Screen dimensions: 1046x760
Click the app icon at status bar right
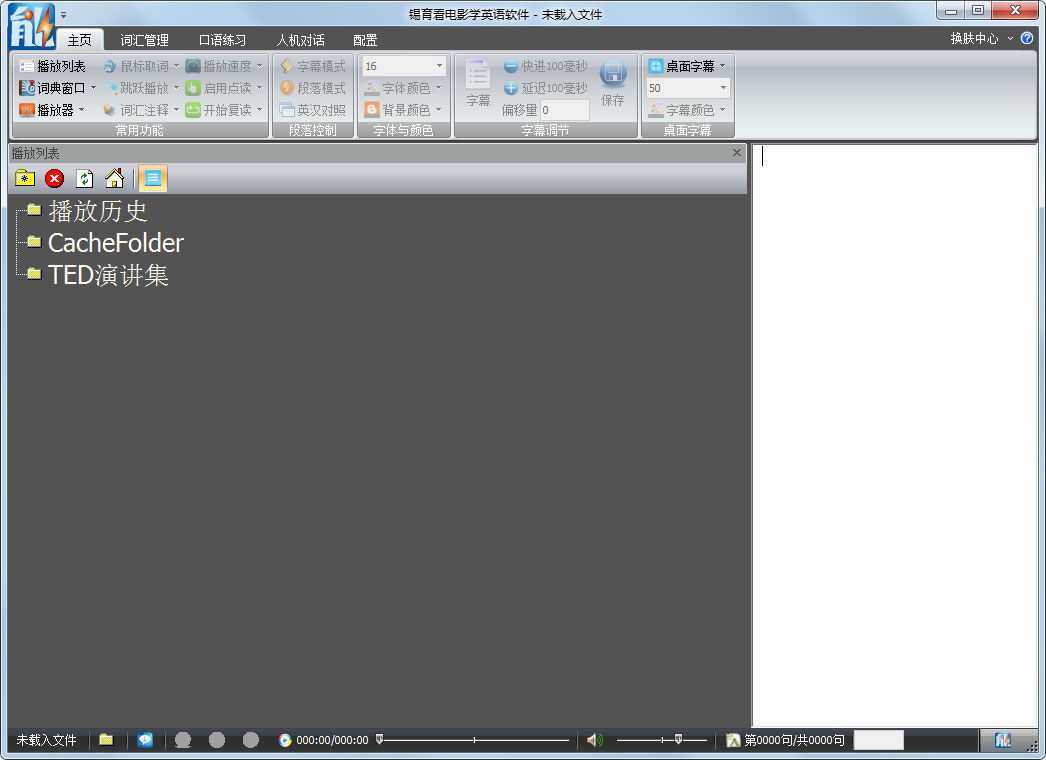1003,740
